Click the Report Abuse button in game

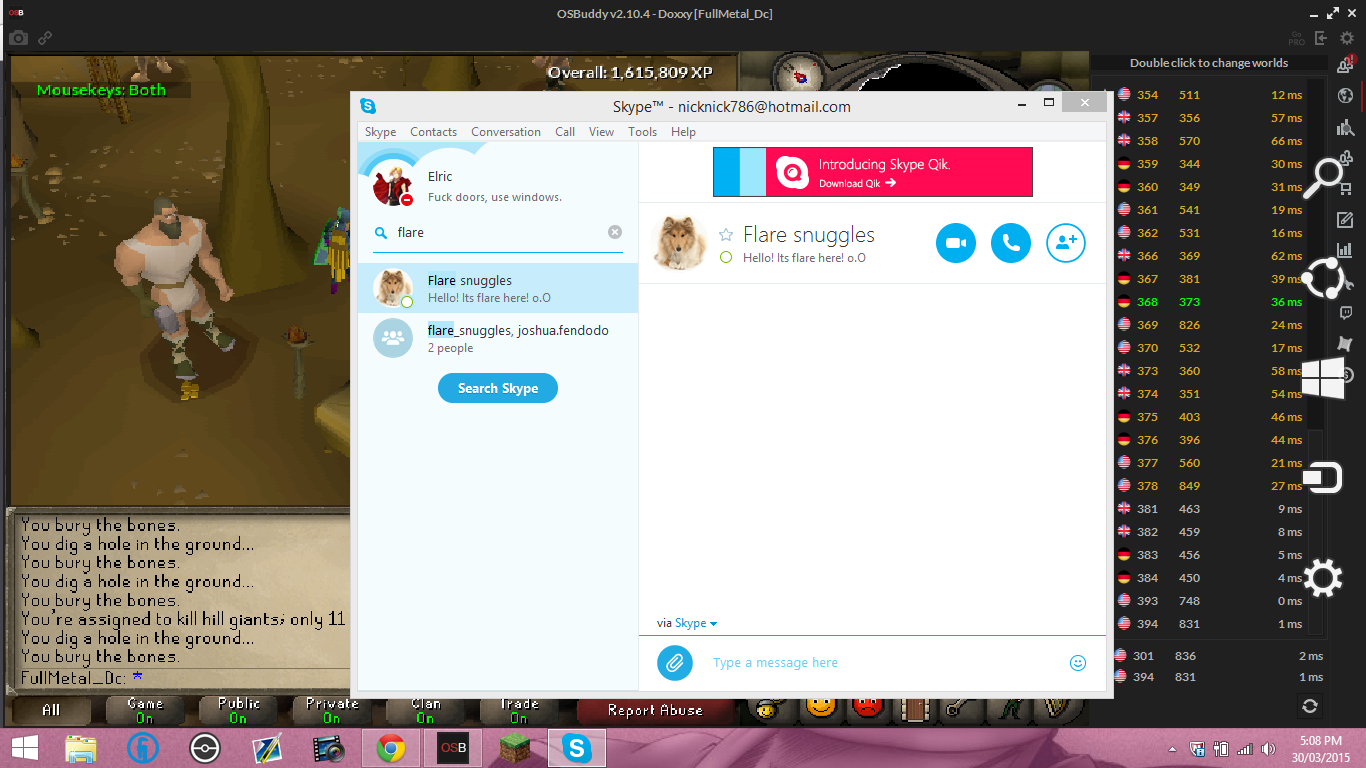coord(655,710)
